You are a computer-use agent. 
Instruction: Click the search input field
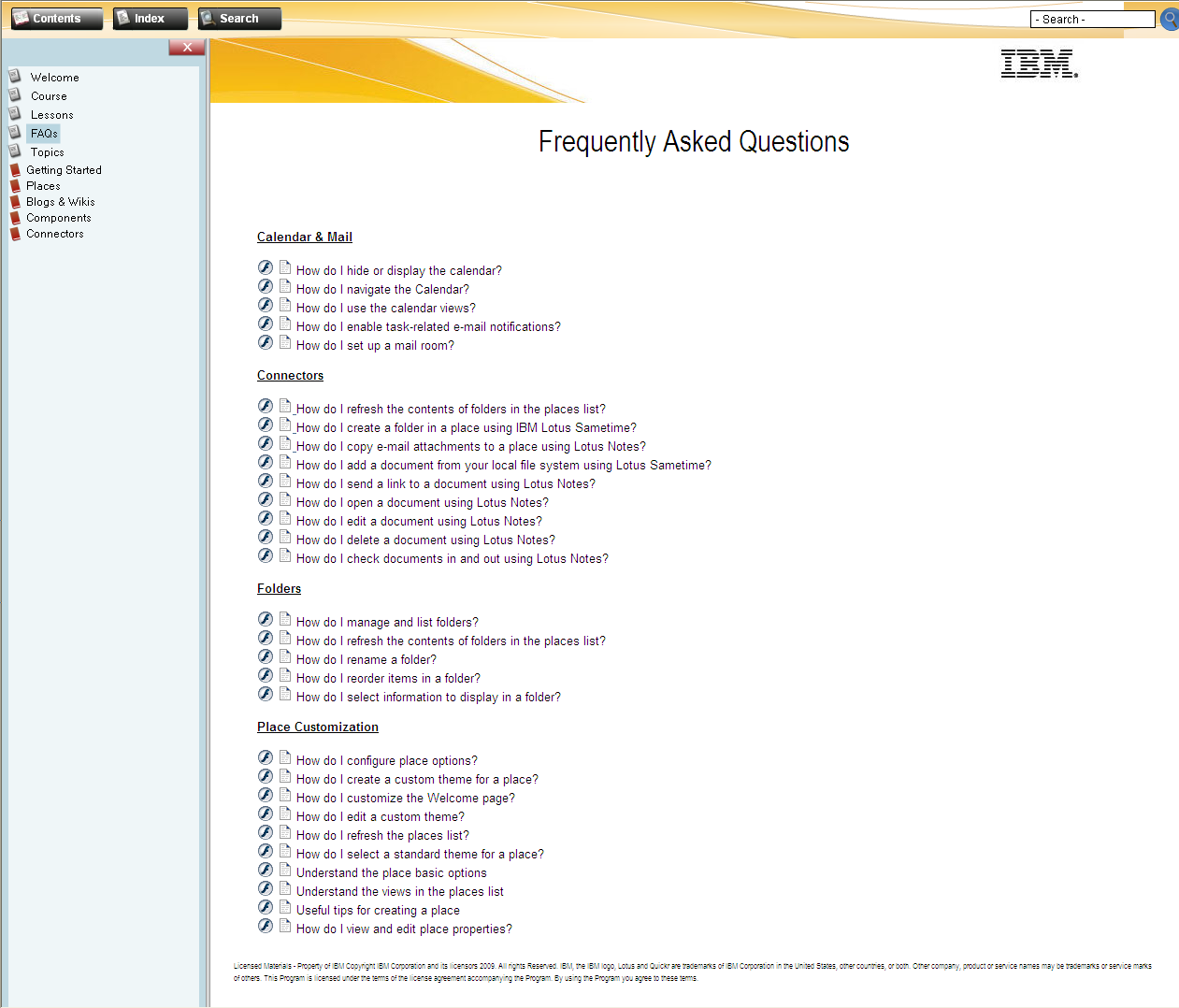tap(1092, 19)
